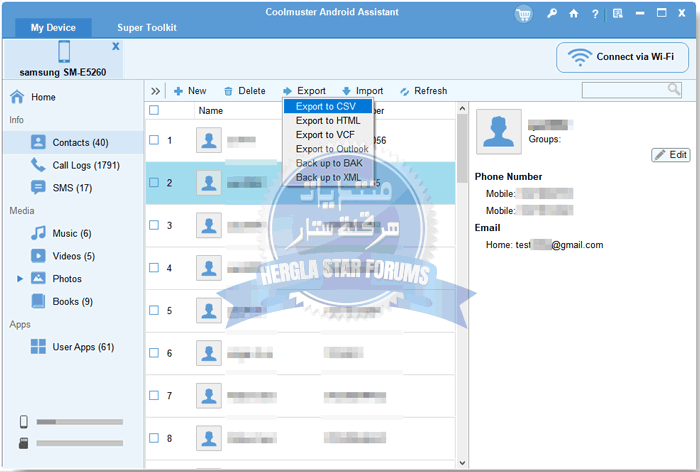Click Edit button for contact details
This screenshot has width=700, height=472.
coord(671,155)
